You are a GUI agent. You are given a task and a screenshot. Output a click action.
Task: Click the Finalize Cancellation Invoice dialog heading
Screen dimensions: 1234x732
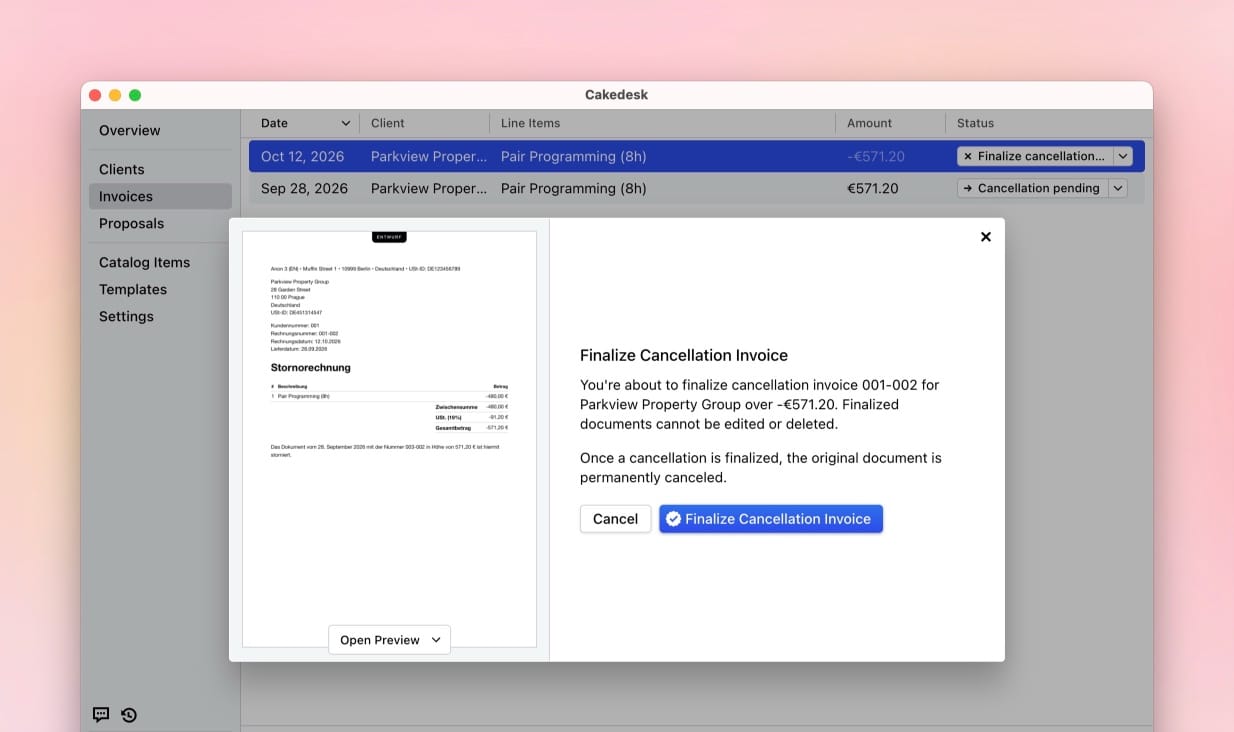click(x=684, y=355)
